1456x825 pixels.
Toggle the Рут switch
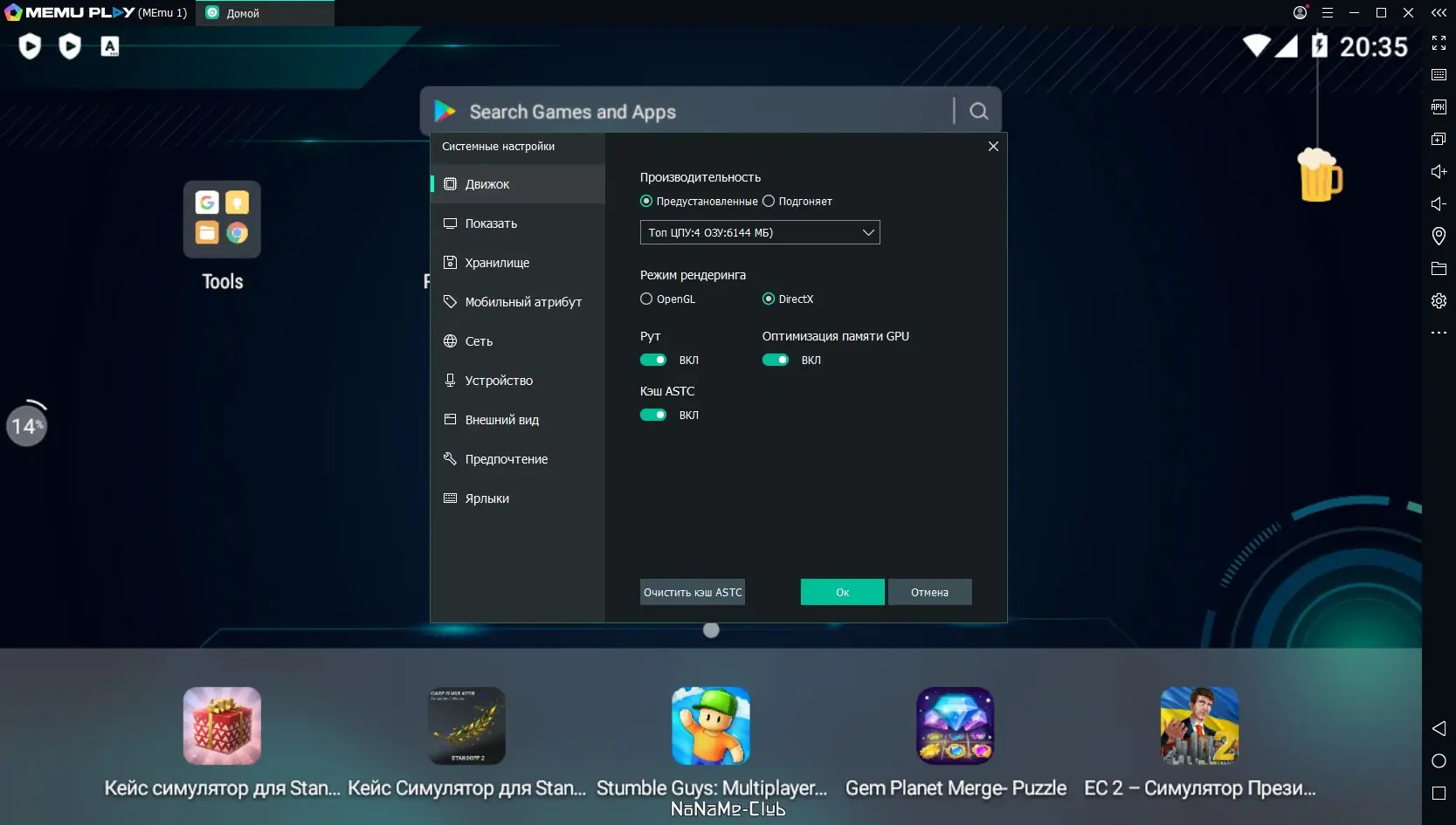[x=653, y=360]
